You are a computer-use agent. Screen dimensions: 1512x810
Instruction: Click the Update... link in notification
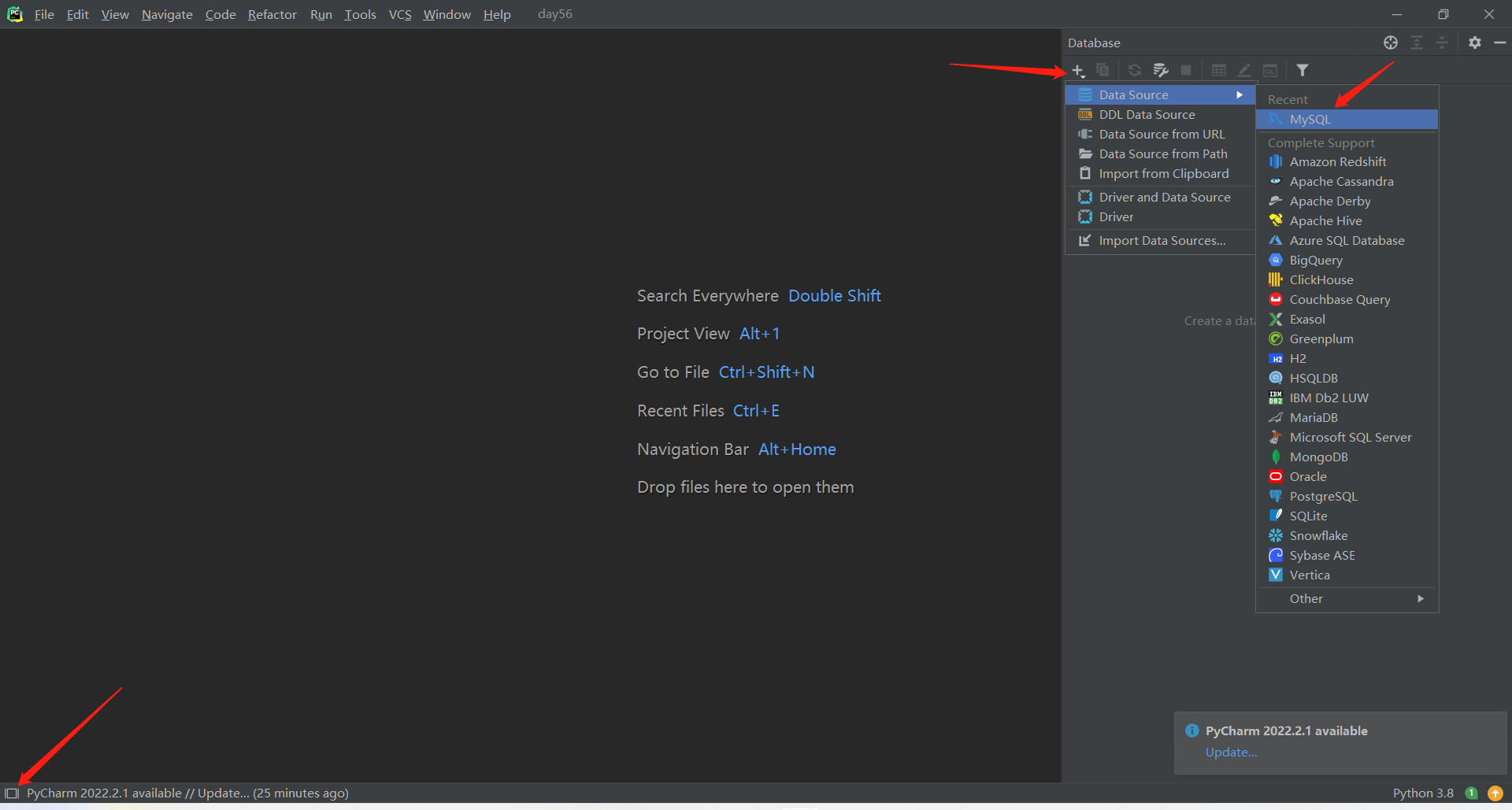pyautogui.click(x=1231, y=752)
